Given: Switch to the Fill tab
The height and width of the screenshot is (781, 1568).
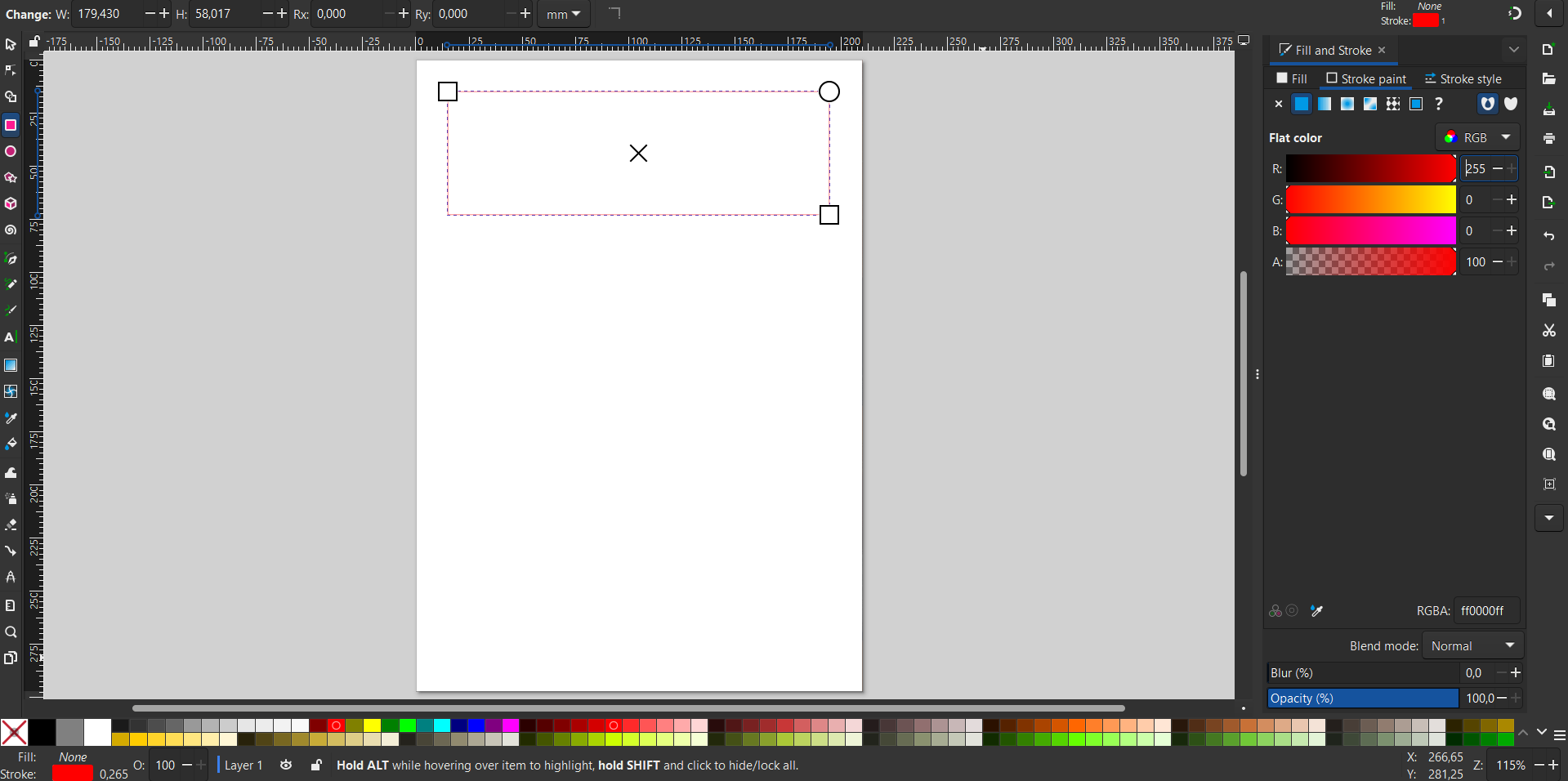Looking at the screenshot, I should pyautogui.click(x=1292, y=78).
